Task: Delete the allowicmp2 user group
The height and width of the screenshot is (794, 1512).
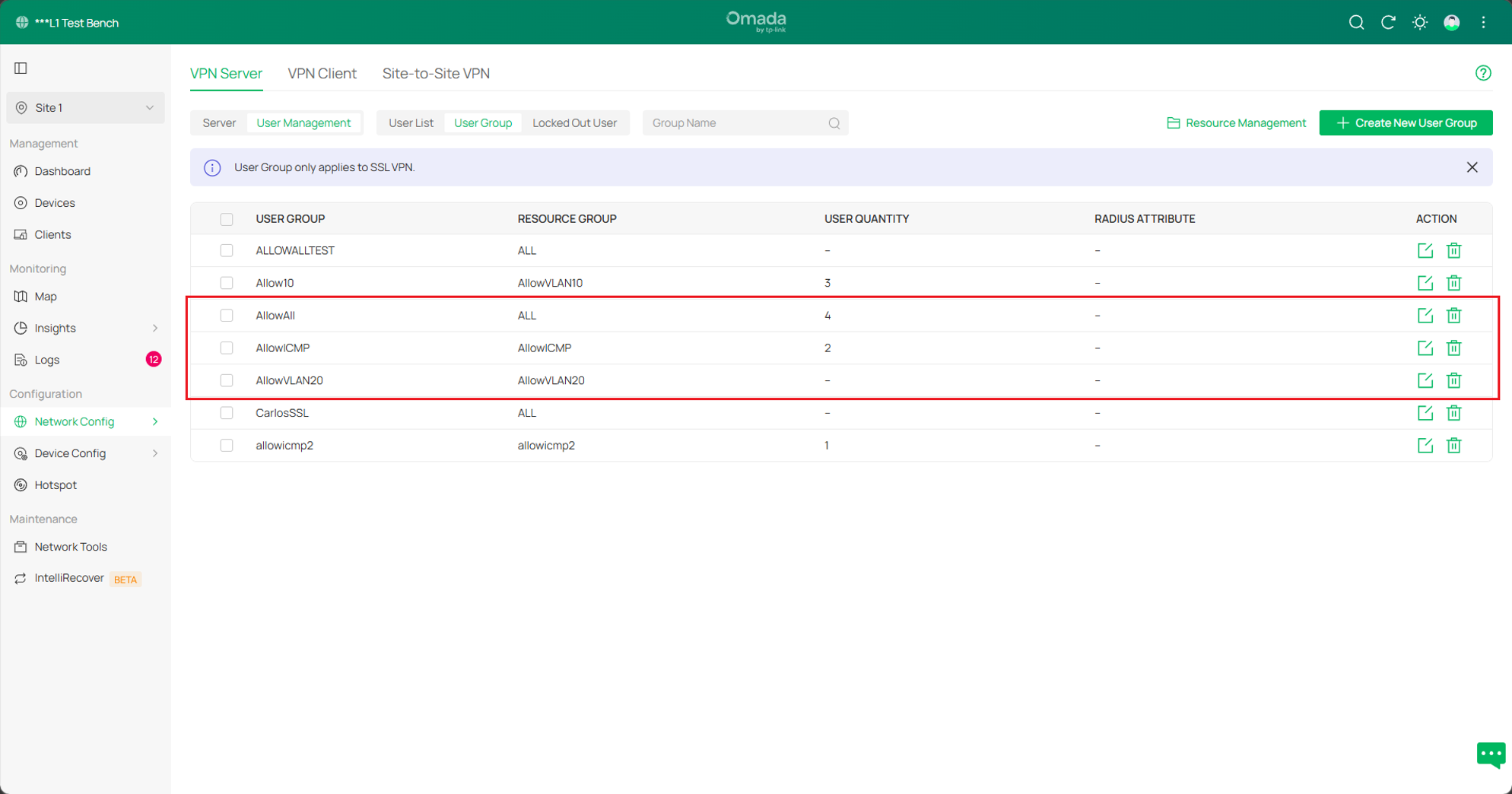Action: click(1453, 446)
